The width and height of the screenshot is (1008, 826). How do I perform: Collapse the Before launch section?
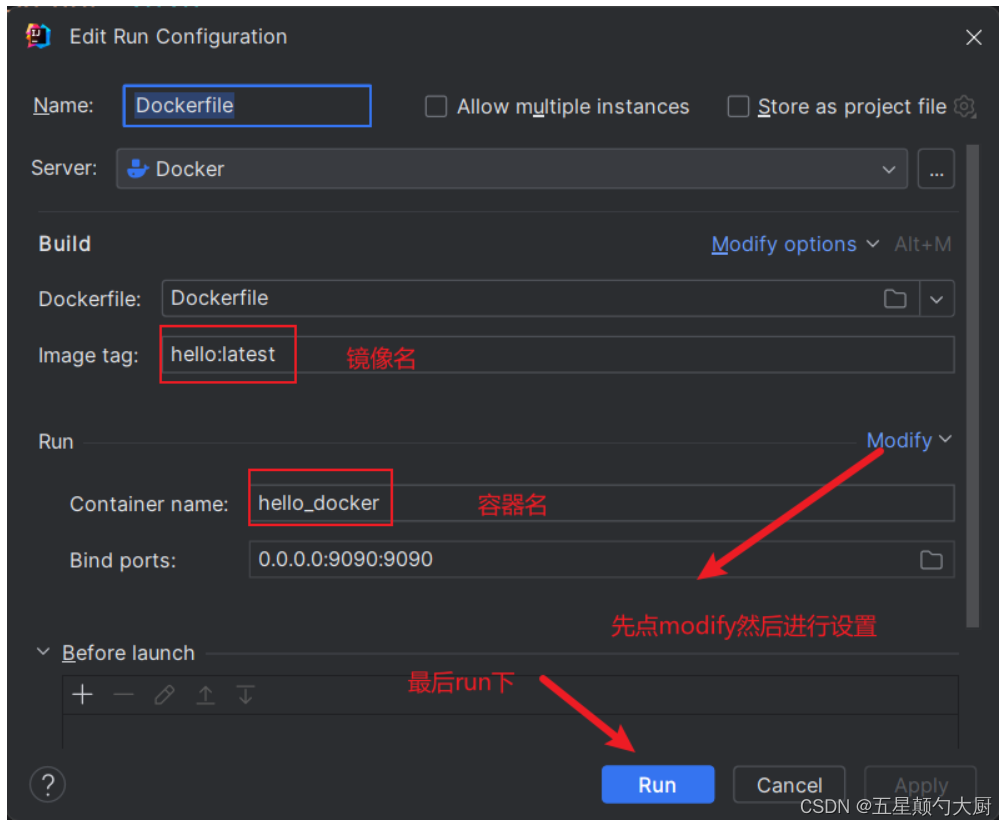42,652
